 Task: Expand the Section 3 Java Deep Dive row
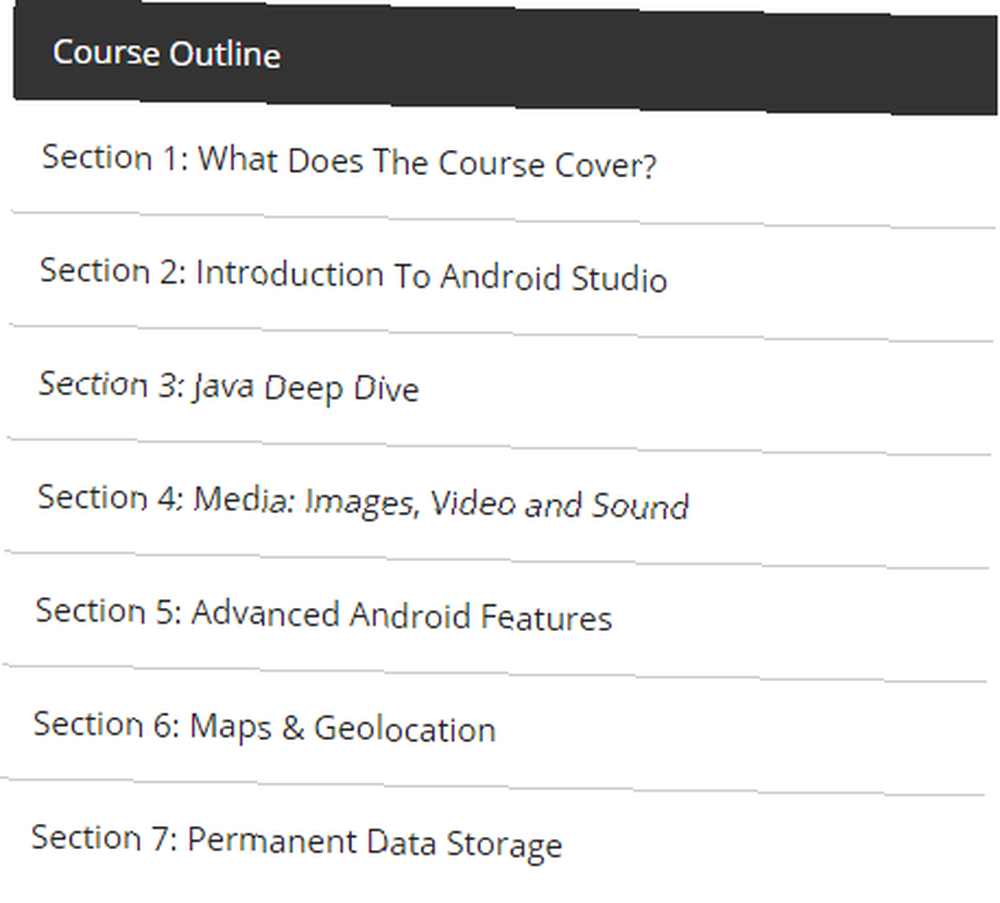[500, 390]
